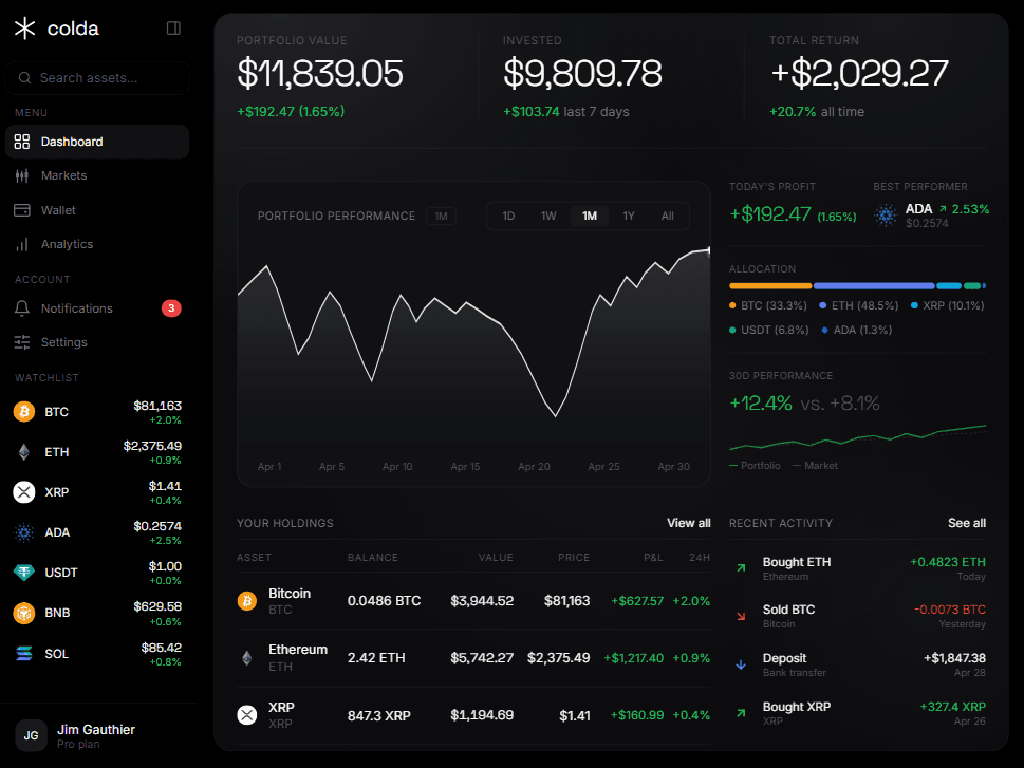Image resolution: width=1024 pixels, height=768 pixels.
Task: Click the ETH (48.5%) legend entry
Action: point(859,306)
